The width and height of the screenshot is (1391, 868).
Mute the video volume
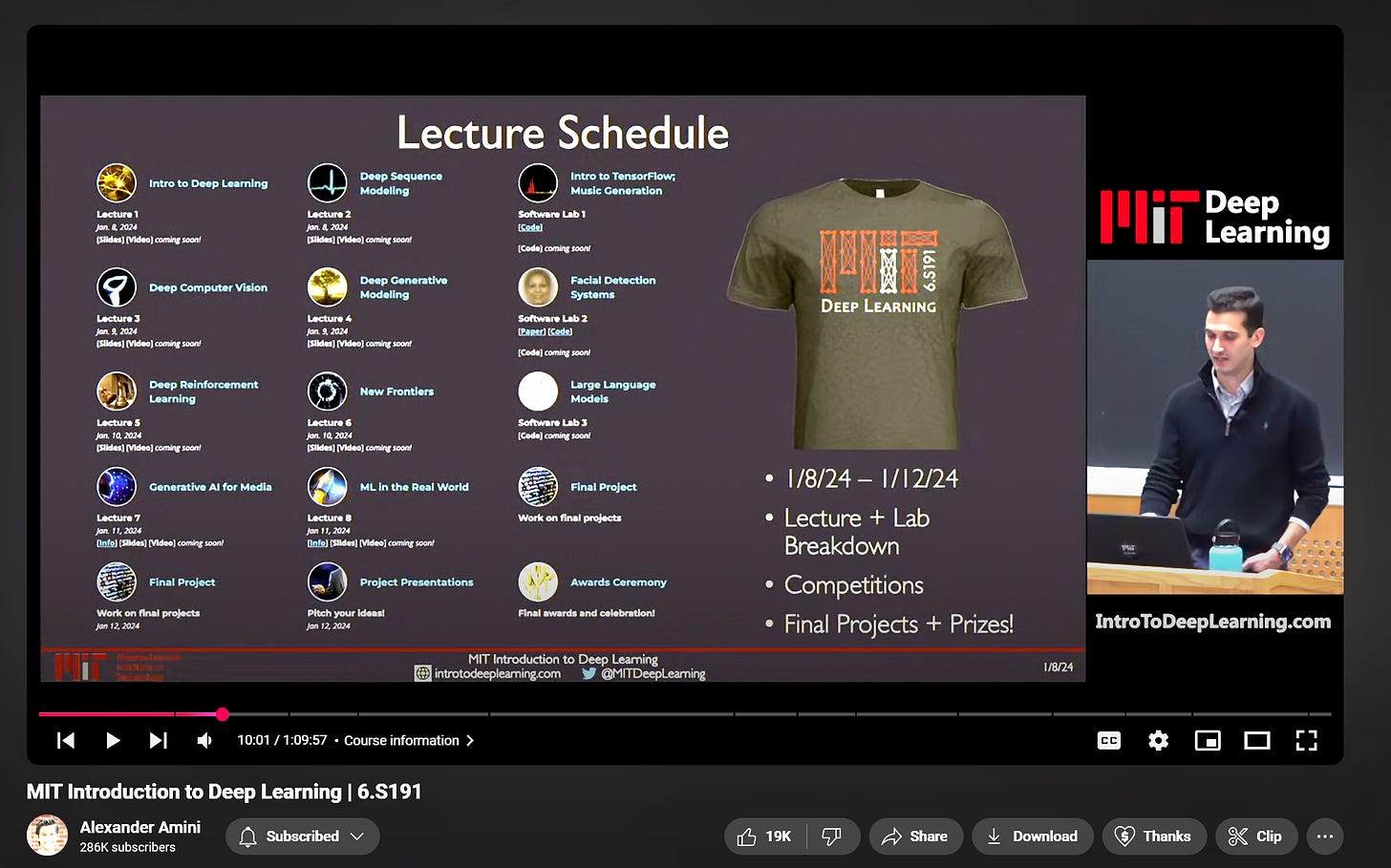(x=204, y=740)
